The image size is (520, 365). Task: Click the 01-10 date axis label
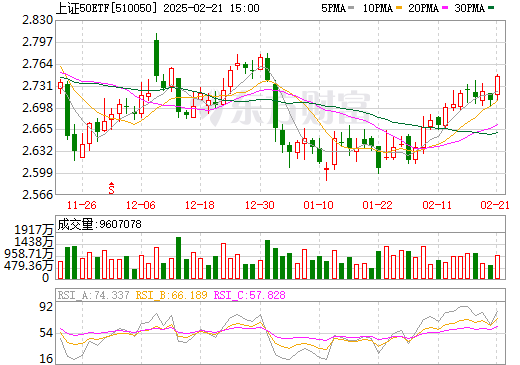coord(318,205)
